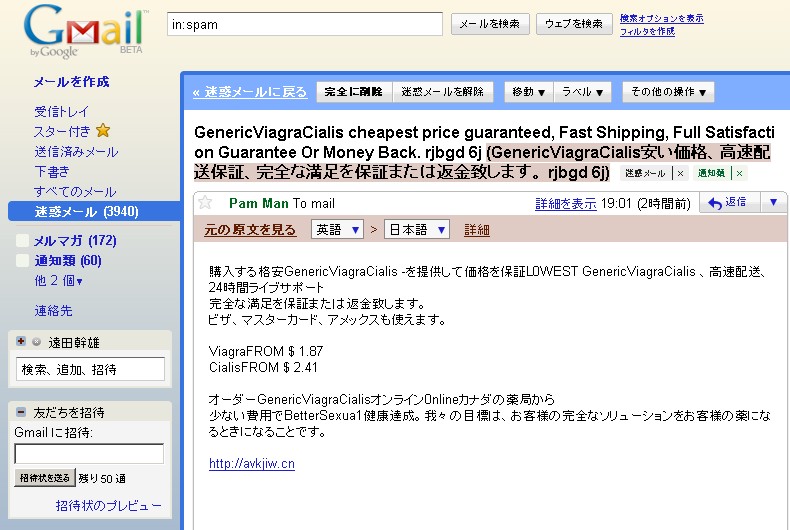This screenshot has width=790, height=530.
Task: Open 招待状のプレビュー link
Action: (x=108, y=505)
